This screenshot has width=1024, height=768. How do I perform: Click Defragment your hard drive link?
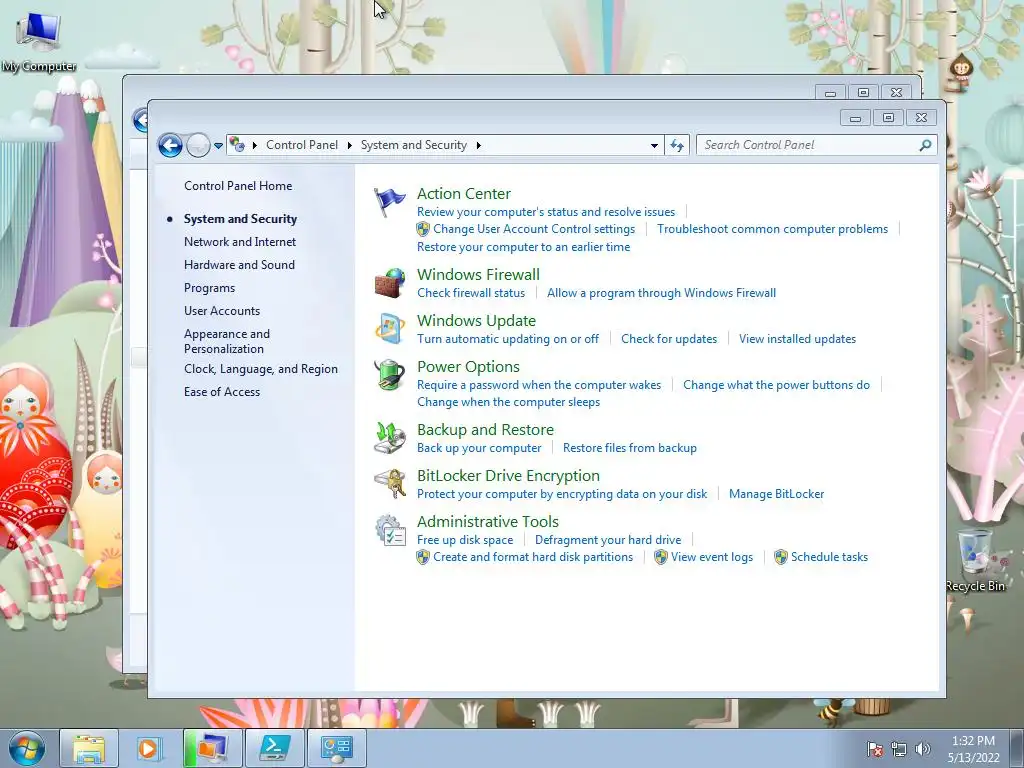click(607, 540)
